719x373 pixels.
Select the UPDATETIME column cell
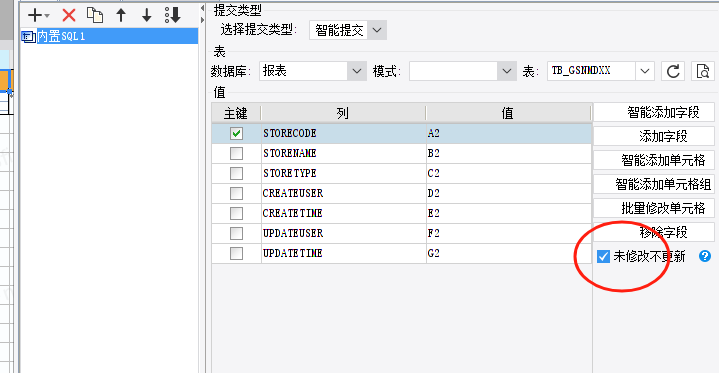pyautogui.click(x=343, y=253)
